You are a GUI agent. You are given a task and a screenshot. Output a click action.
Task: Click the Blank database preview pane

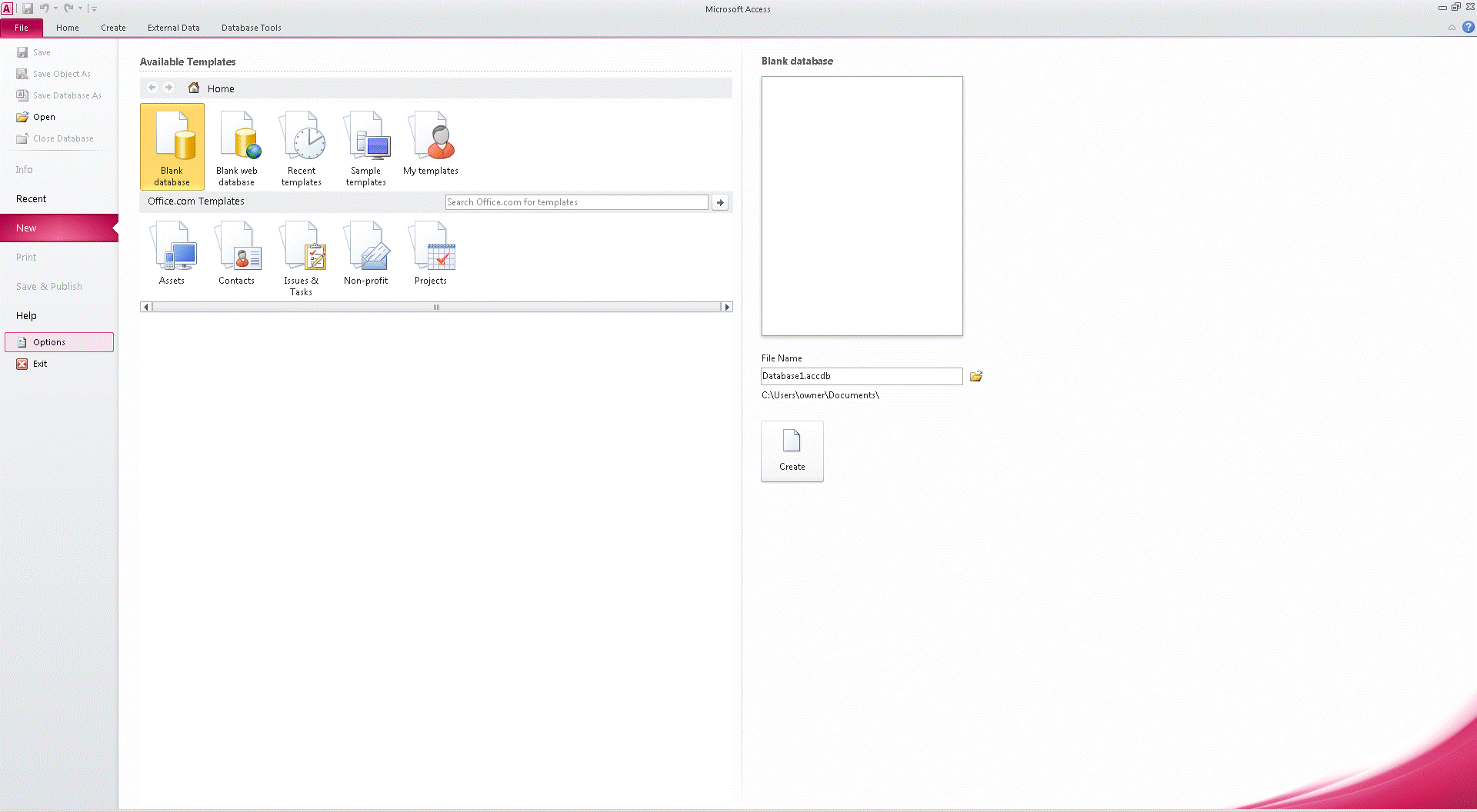pyautogui.click(x=862, y=205)
